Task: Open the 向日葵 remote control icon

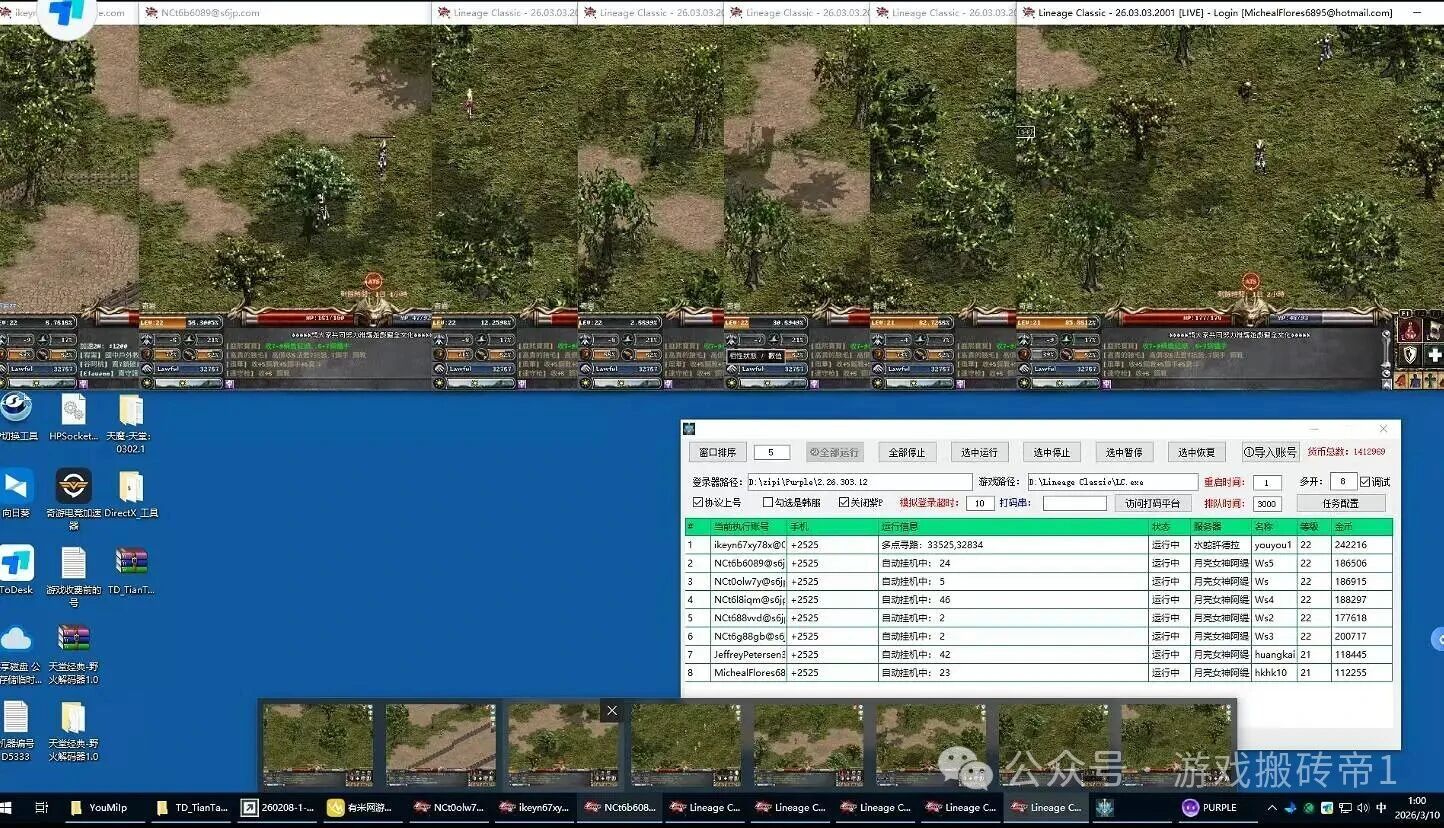Action: pos(17,487)
